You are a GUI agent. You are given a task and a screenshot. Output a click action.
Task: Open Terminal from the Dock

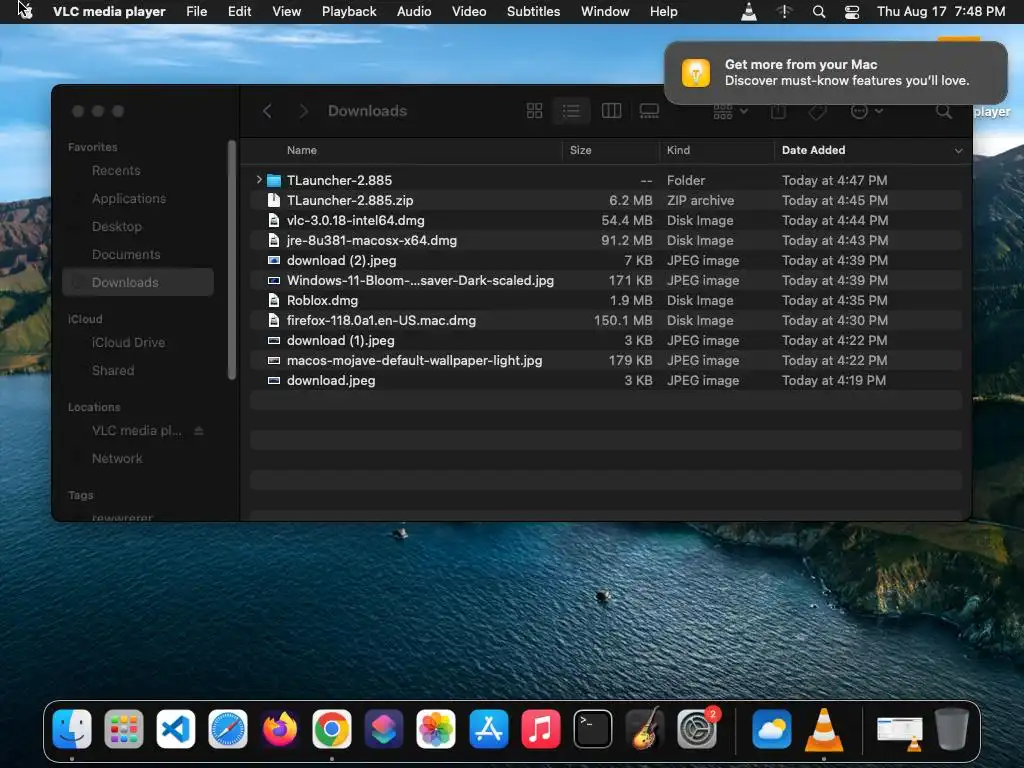click(x=592, y=728)
